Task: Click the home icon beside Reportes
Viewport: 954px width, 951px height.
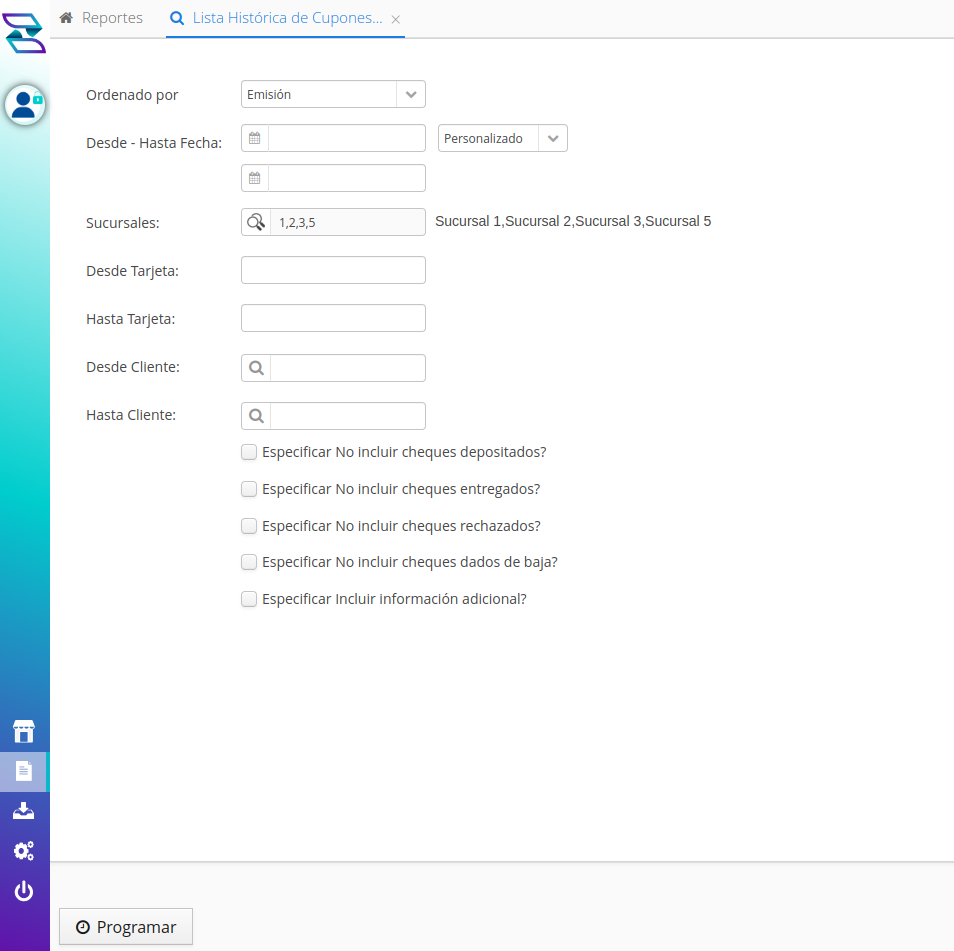Action: point(66,18)
